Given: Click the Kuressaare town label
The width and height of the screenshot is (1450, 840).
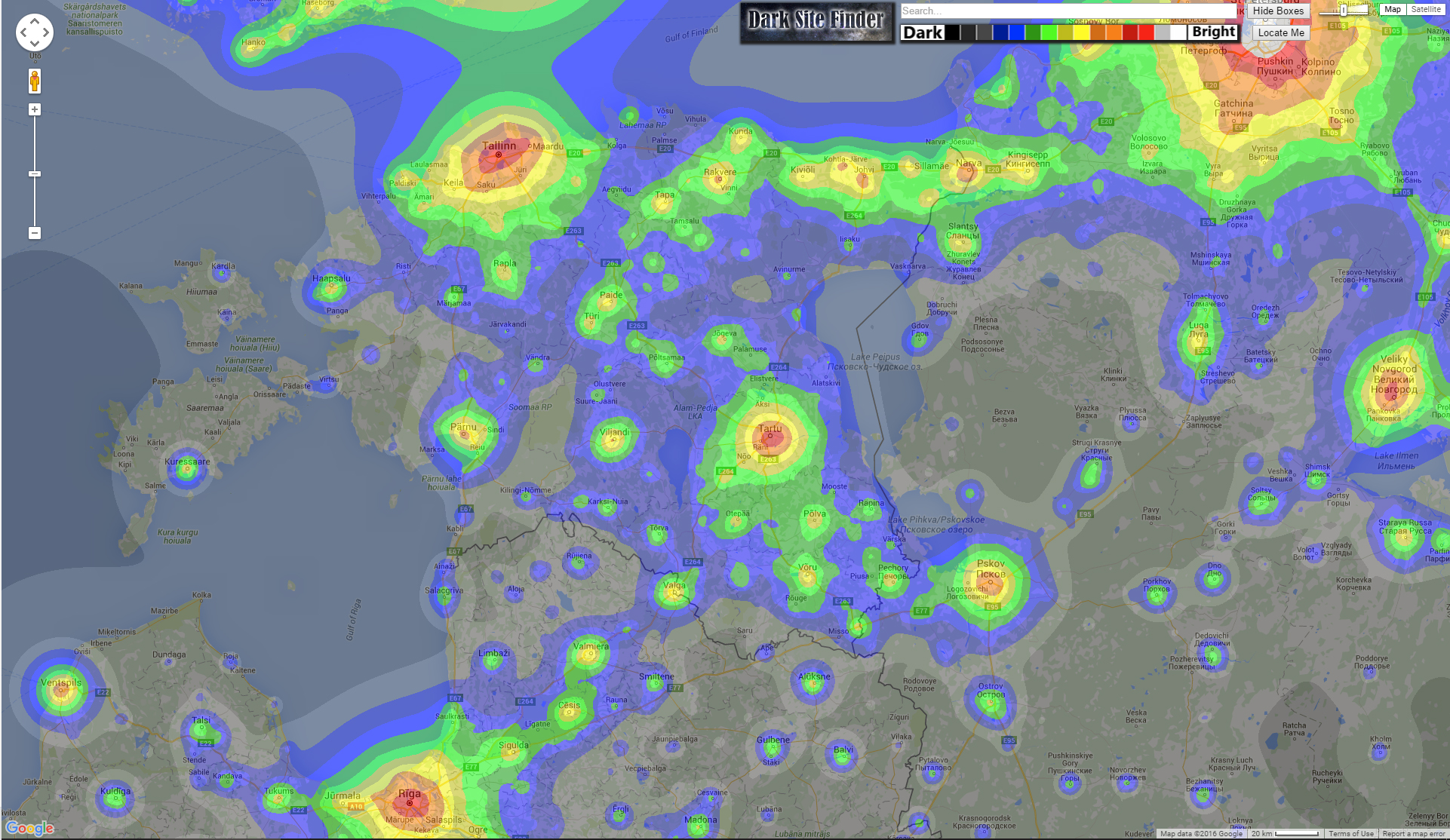Looking at the screenshot, I should tap(187, 461).
